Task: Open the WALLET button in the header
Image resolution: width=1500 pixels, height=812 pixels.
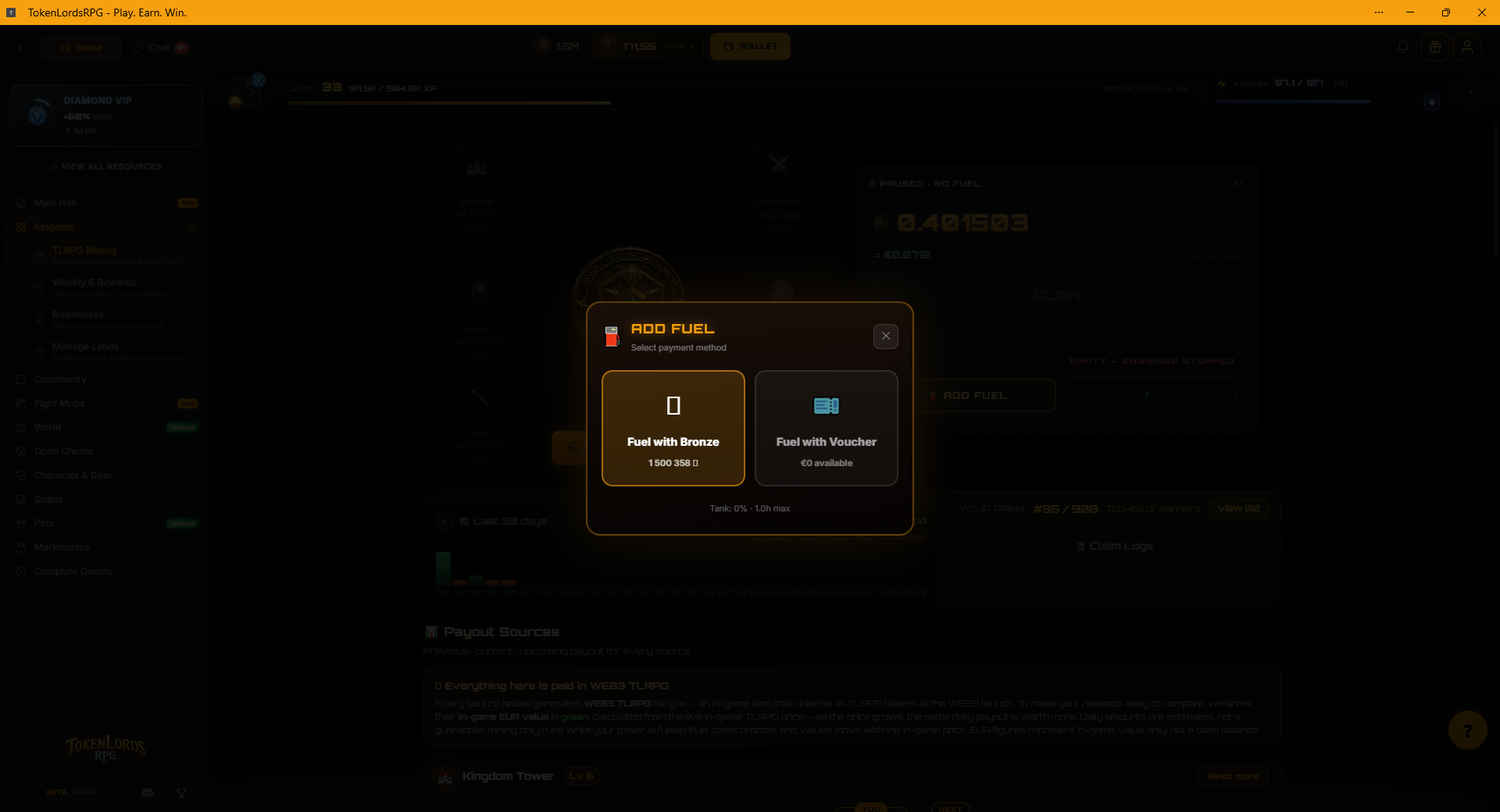Action: click(750, 46)
